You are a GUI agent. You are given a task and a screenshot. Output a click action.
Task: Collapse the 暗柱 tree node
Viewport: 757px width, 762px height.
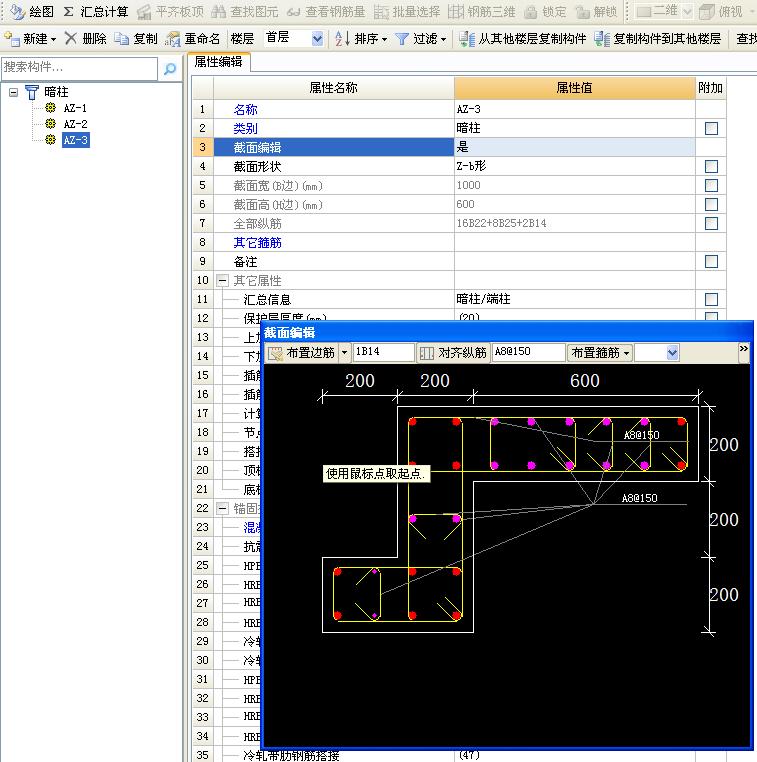(x=14, y=92)
